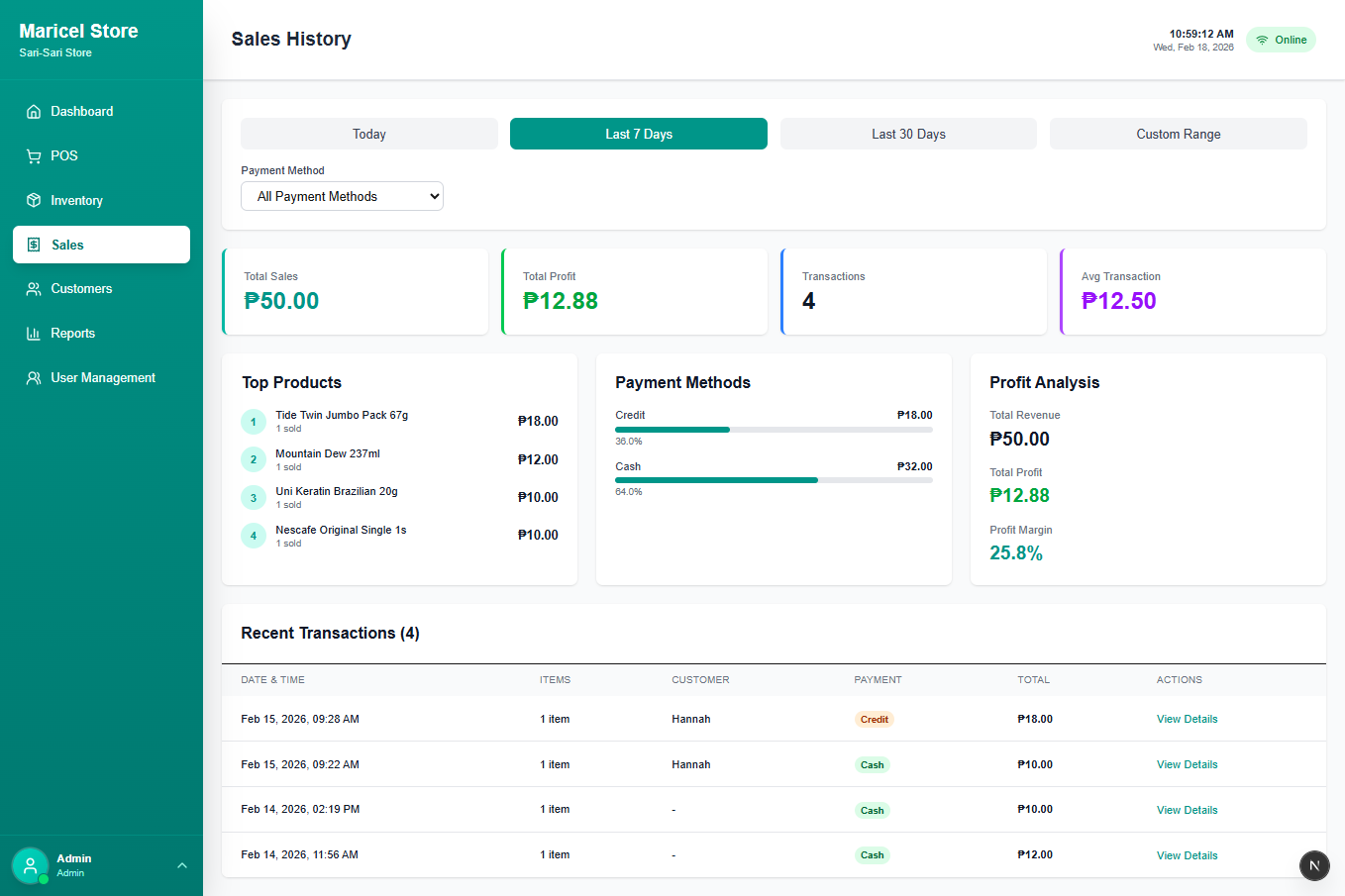Viewport: 1345px width, 896px height.
Task: Click Tide Twin Jumbo Pack 67g product
Action: (342, 416)
